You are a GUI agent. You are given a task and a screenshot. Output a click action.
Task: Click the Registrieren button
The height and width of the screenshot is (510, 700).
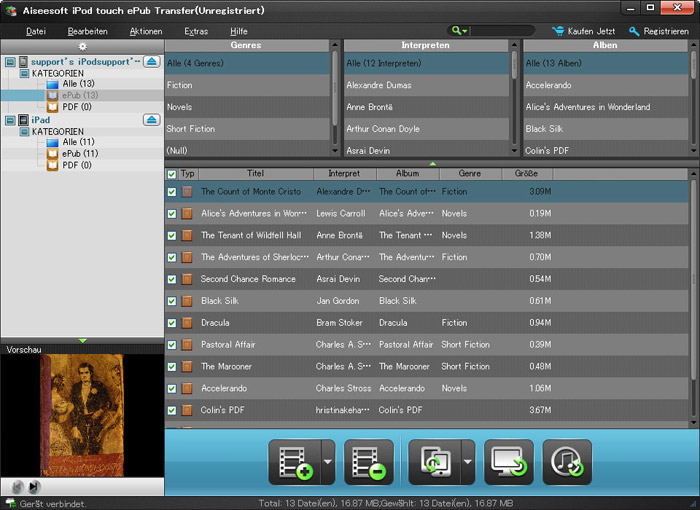point(658,31)
